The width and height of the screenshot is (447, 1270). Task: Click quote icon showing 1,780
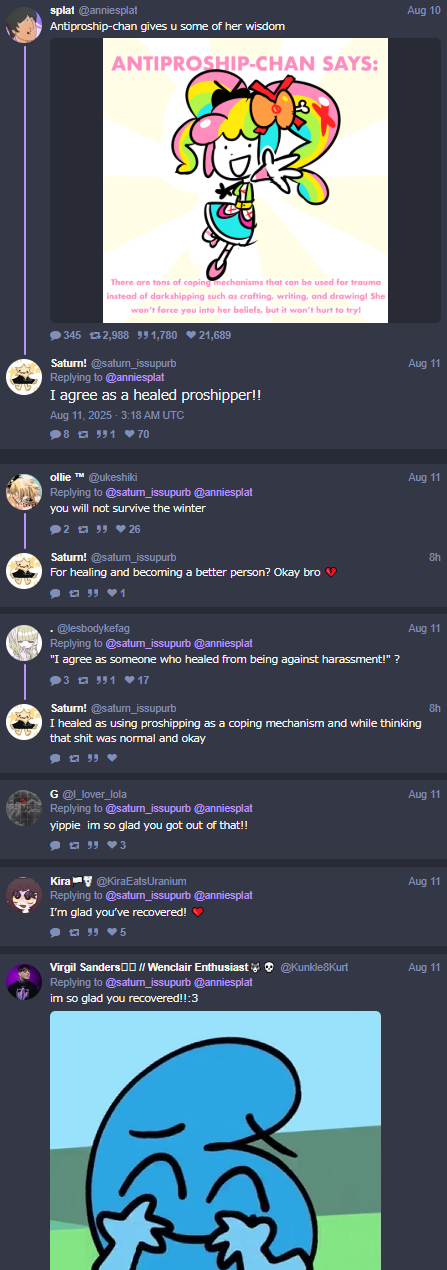pyautogui.click(x=142, y=334)
